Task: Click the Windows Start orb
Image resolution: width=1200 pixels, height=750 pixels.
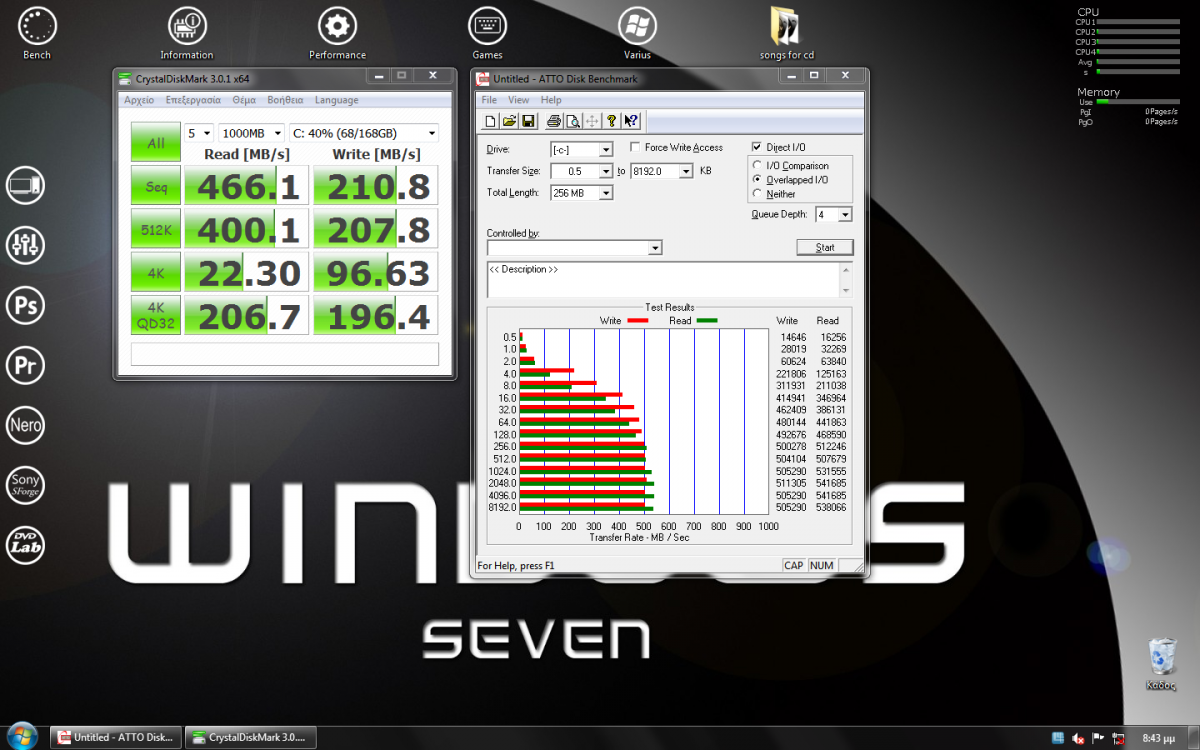Action: [21, 737]
